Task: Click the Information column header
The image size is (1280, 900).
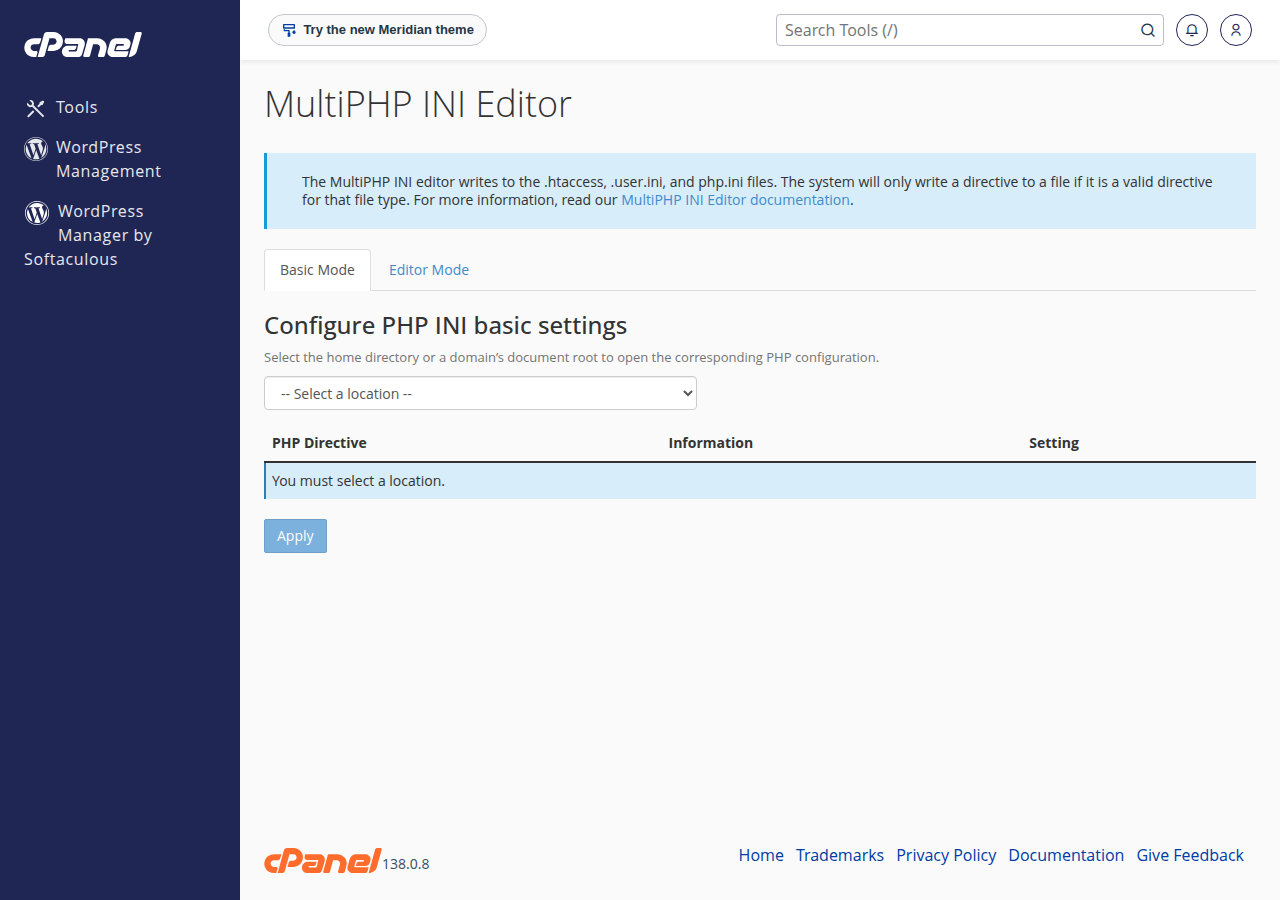Action: pyautogui.click(x=711, y=443)
